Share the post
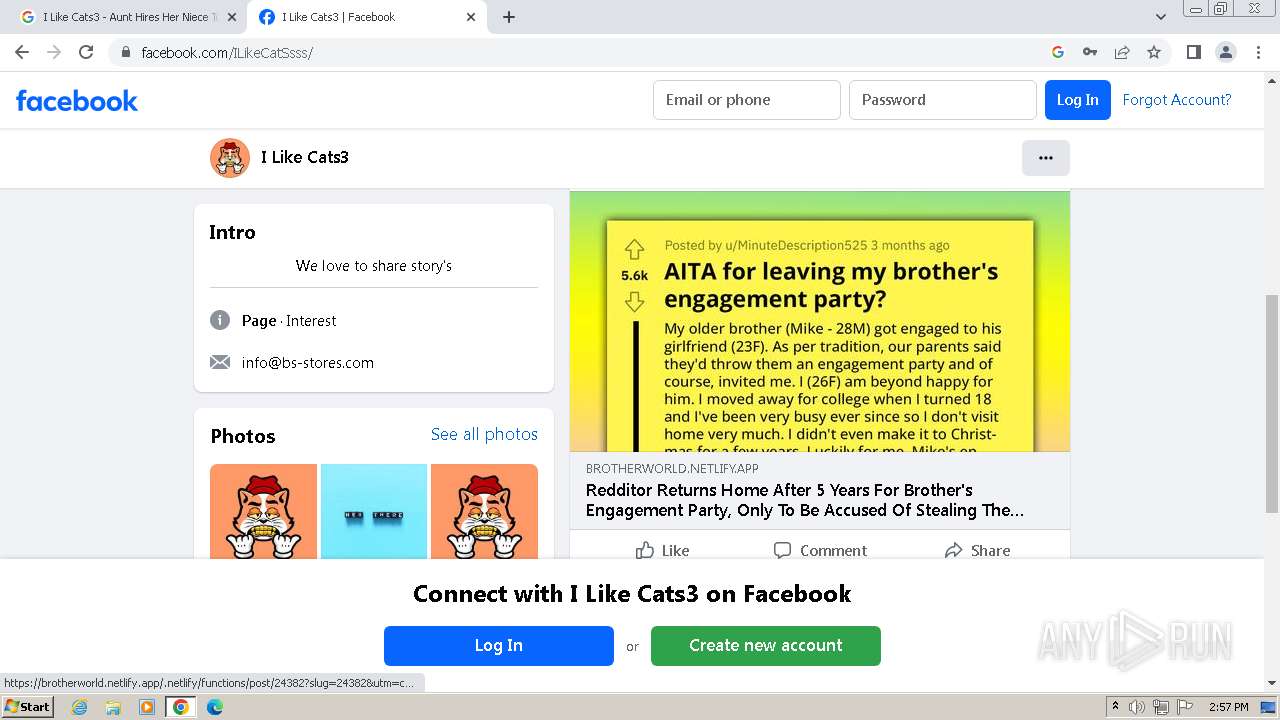Screen dimensions: 1280x720 point(977,550)
